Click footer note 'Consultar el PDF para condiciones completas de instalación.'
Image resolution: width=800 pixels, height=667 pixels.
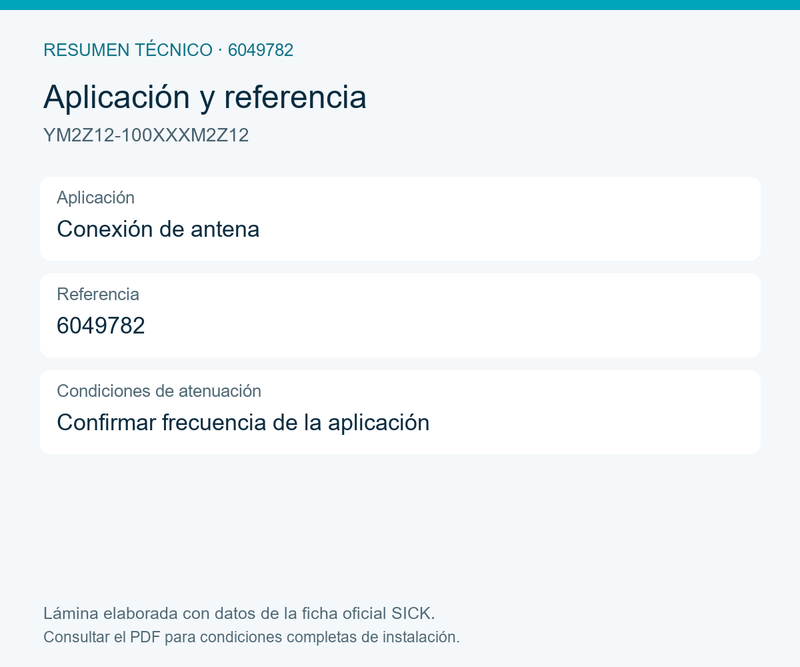click(x=252, y=637)
